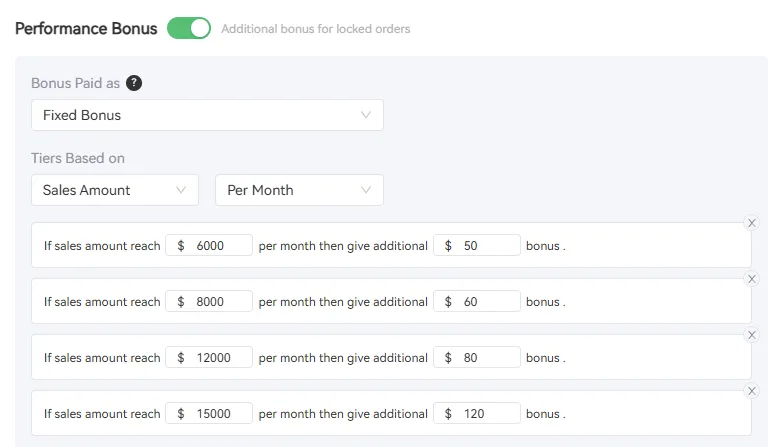
Task: Delete the 12000 sales tier row
Action: point(752,335)
